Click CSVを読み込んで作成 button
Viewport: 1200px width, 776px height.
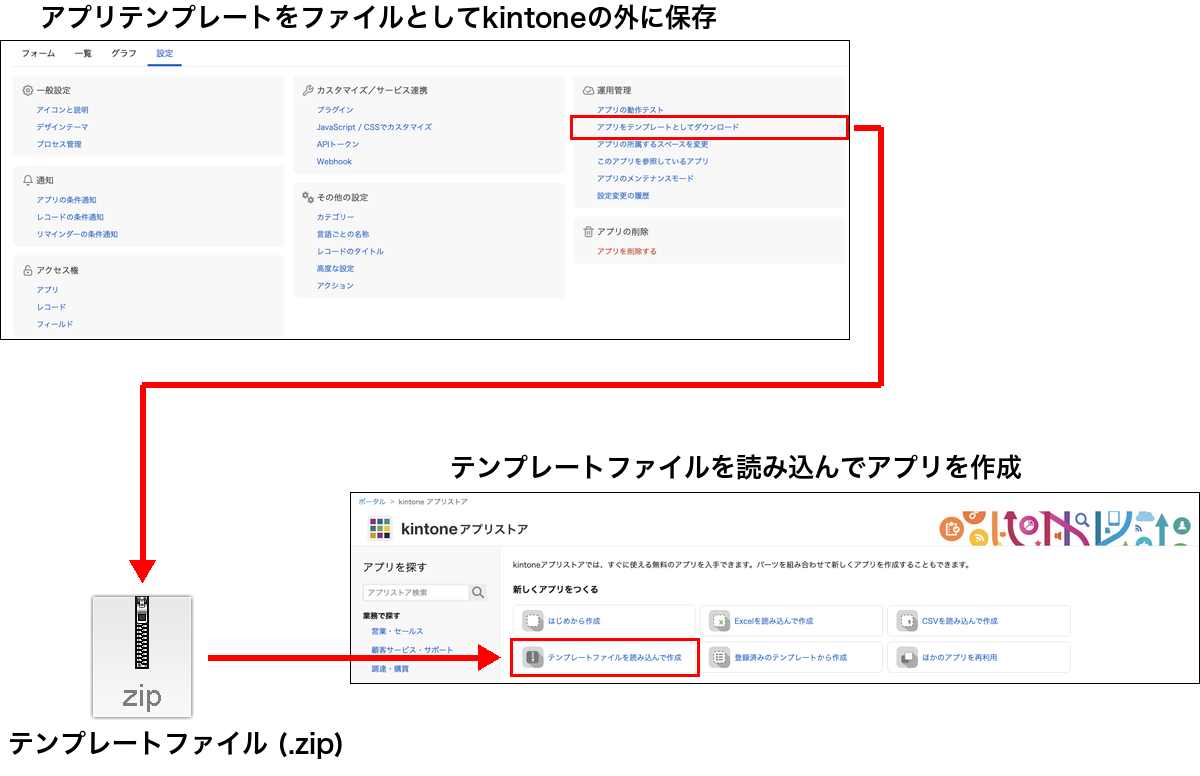[978, 621]
